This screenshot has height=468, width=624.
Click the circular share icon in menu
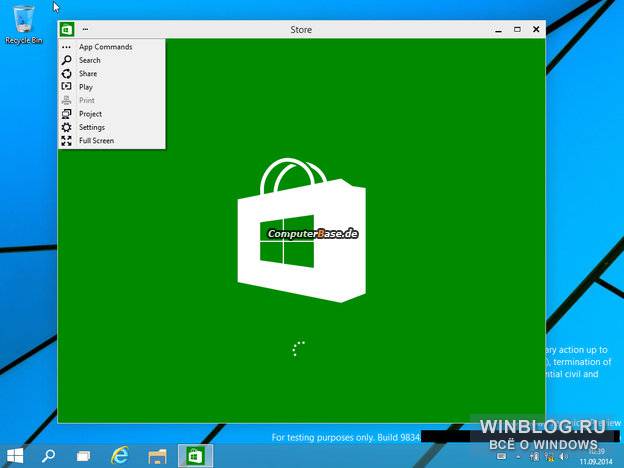pyautogui.click(x=66, y=74)
